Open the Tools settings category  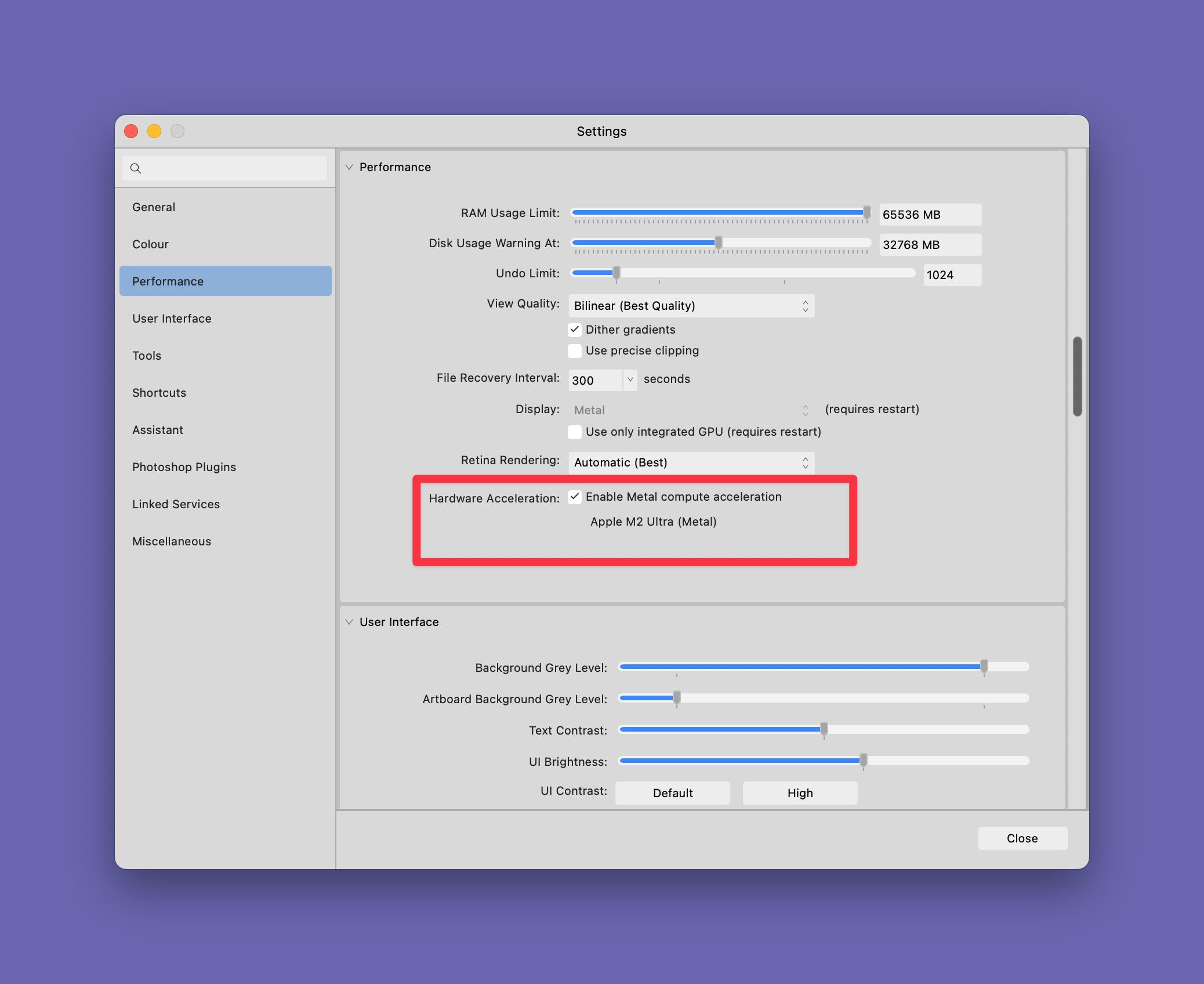coord(225,356)
